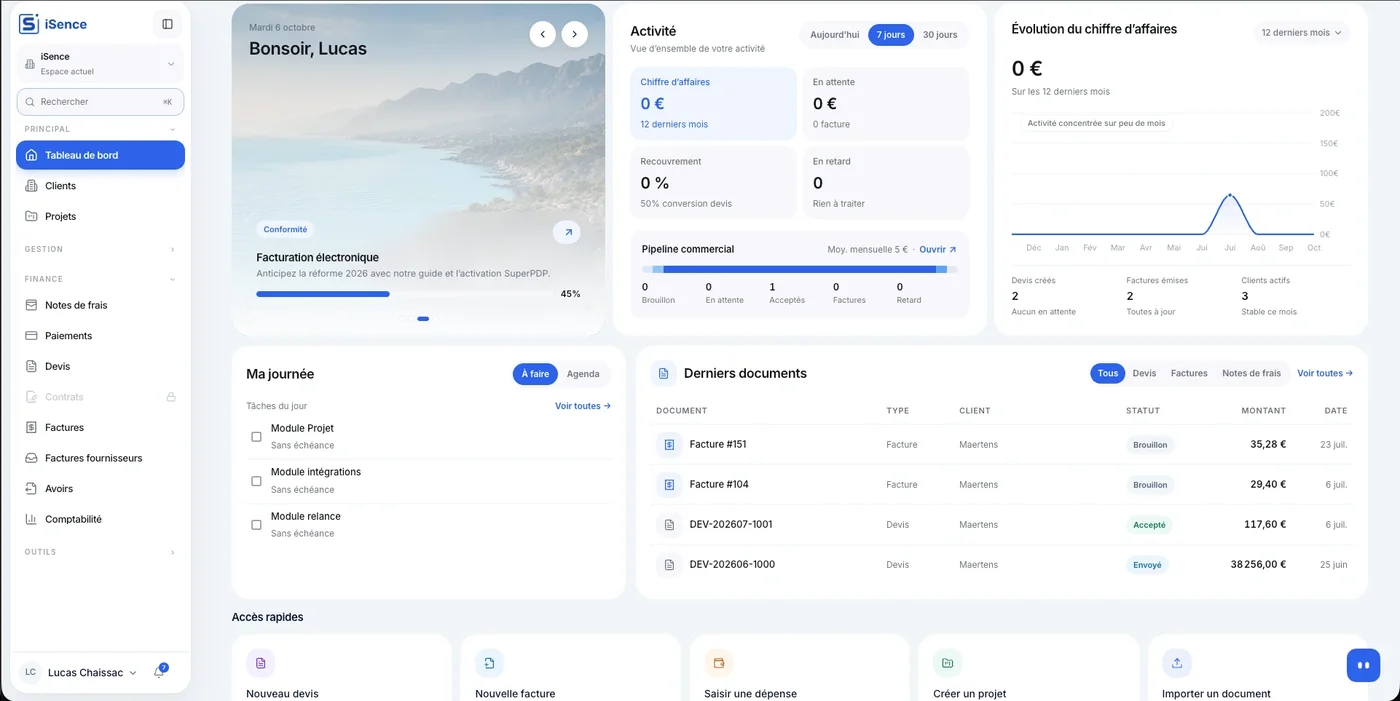
Task: Click the DEV-202607-1001 document icon
Action: [669, 524]
